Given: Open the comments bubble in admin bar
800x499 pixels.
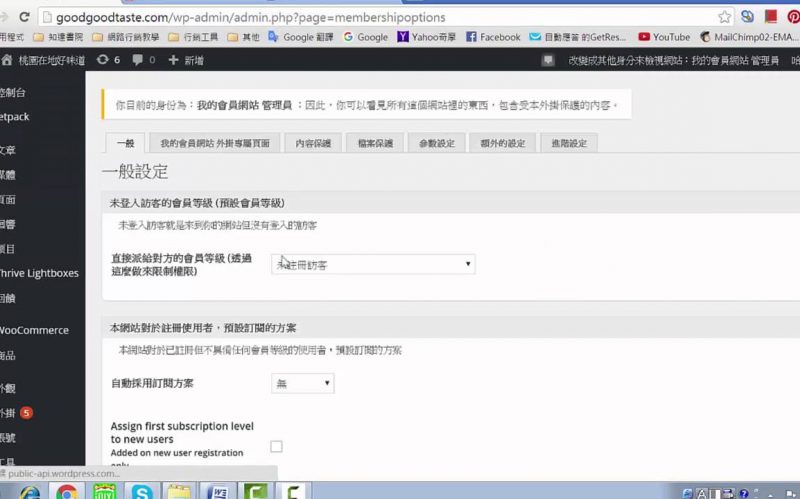Looking at the screenshot, I should [143, 60].
